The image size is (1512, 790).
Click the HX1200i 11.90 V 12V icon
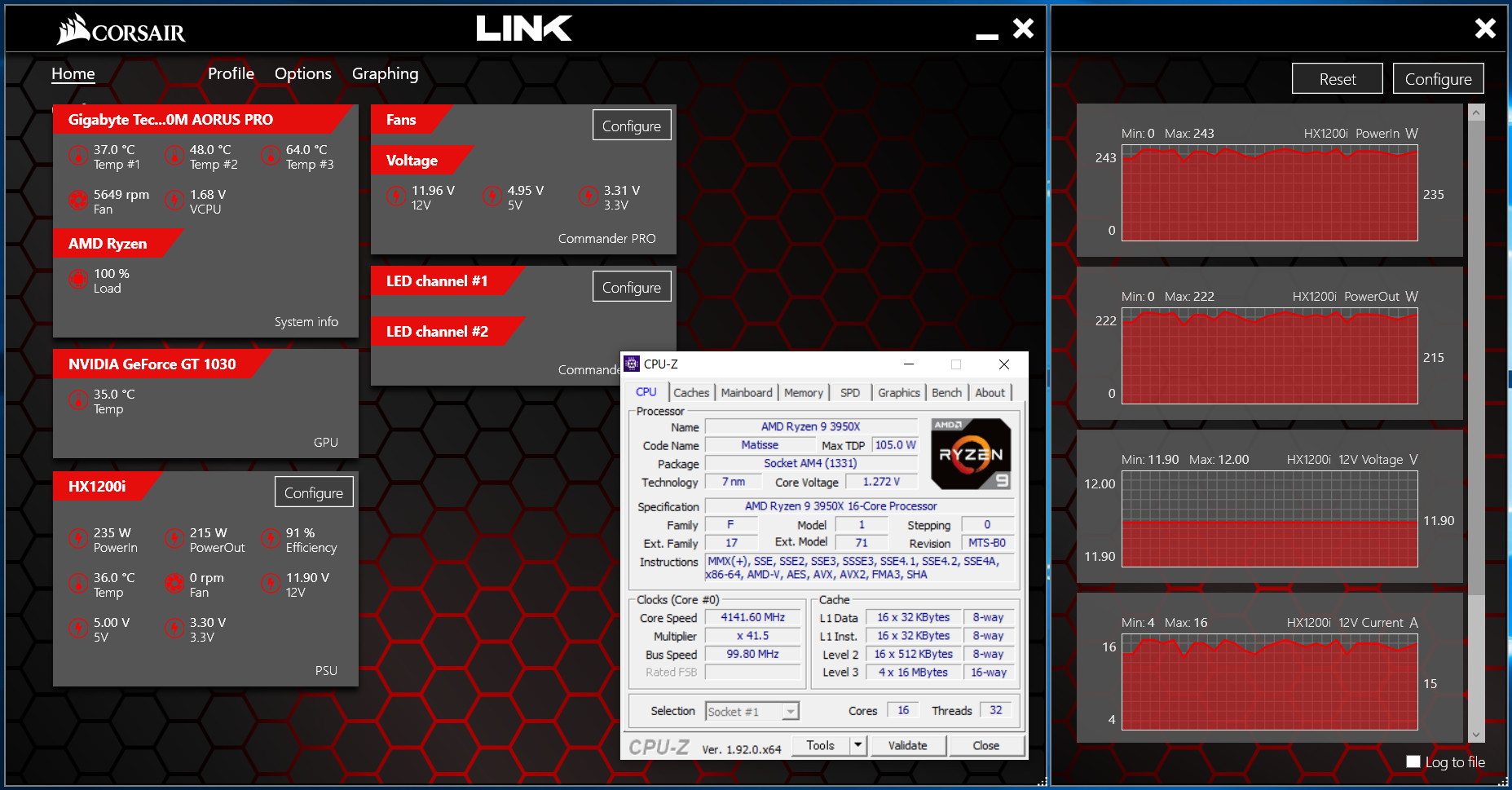(x=271, y=583)
